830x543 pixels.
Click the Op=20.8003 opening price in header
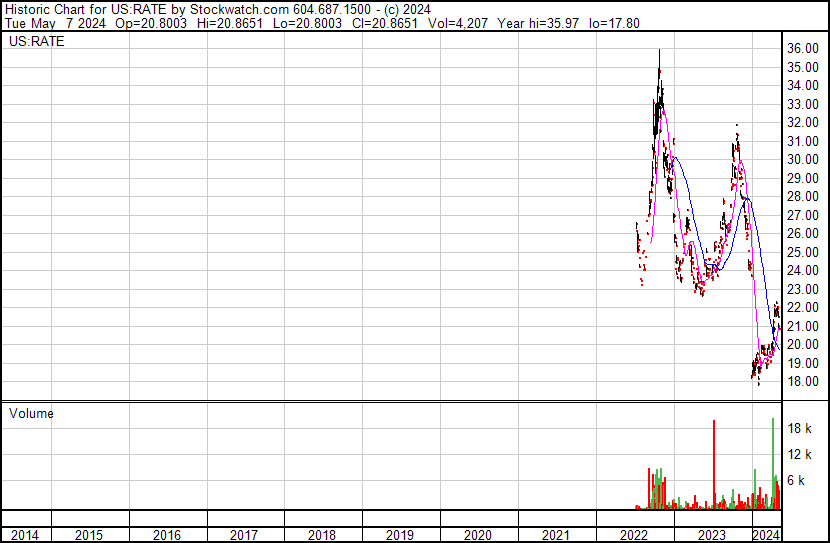pos(151,23)
